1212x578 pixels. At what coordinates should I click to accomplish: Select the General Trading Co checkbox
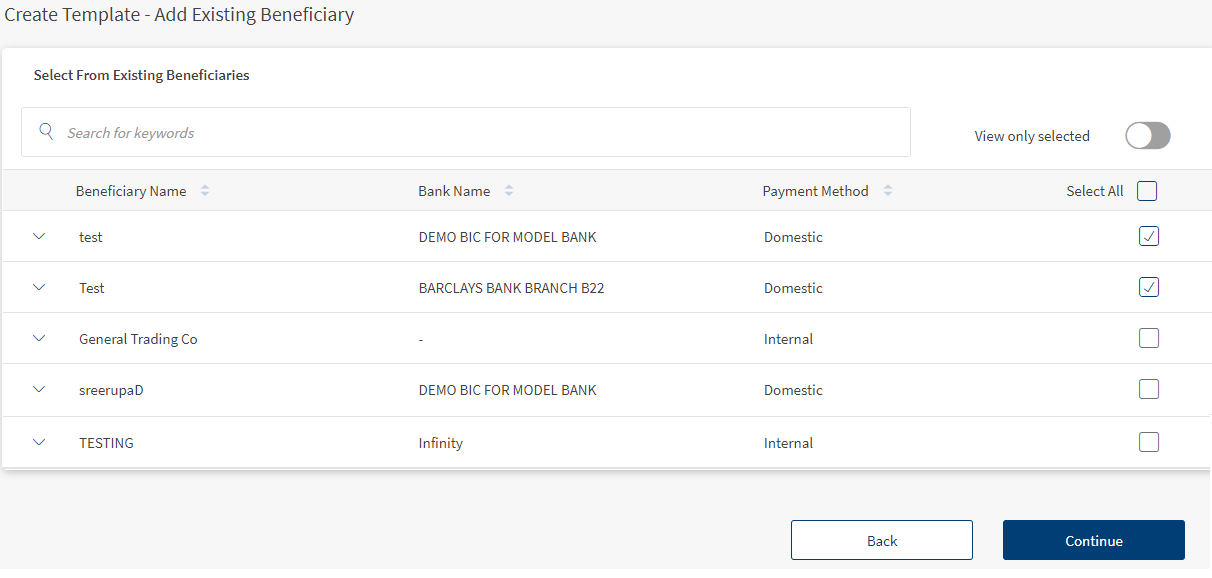[1149, 339]
